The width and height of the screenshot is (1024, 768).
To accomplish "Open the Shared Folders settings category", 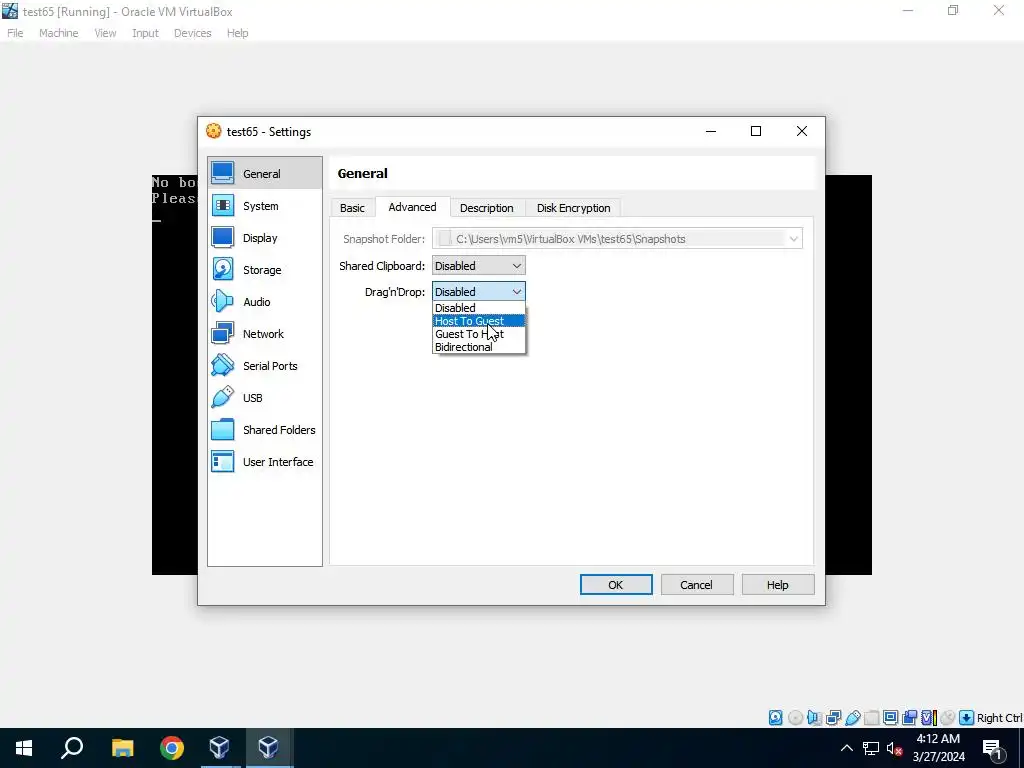I will click(x=264, y=430).
